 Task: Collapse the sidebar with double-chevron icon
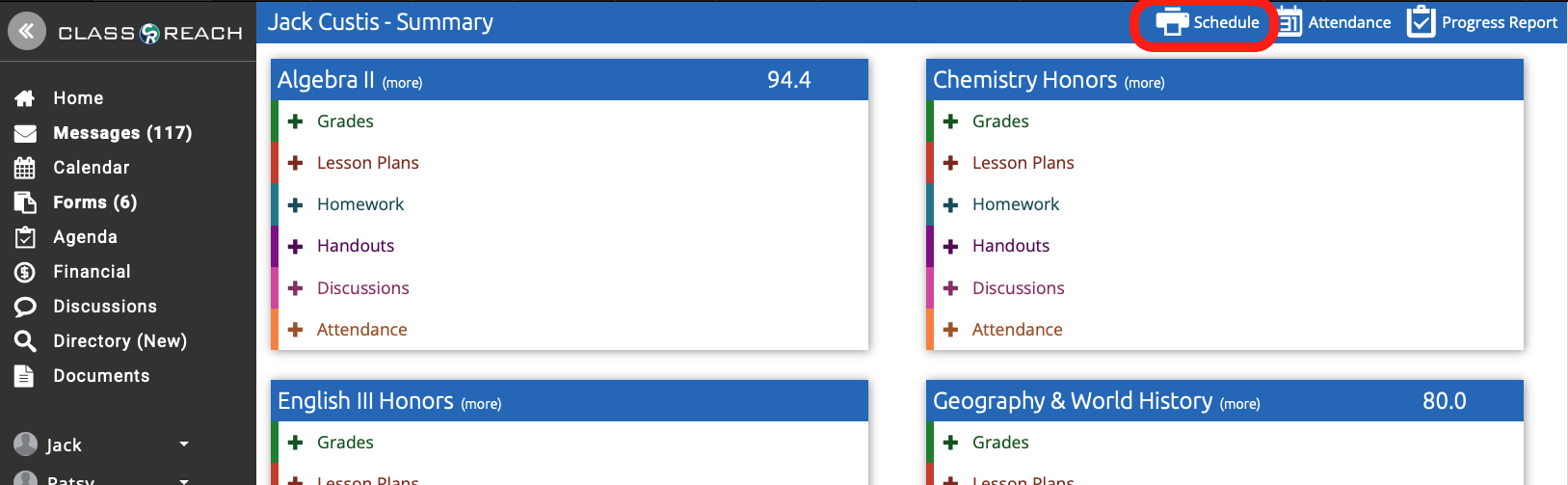pos(27,31)
